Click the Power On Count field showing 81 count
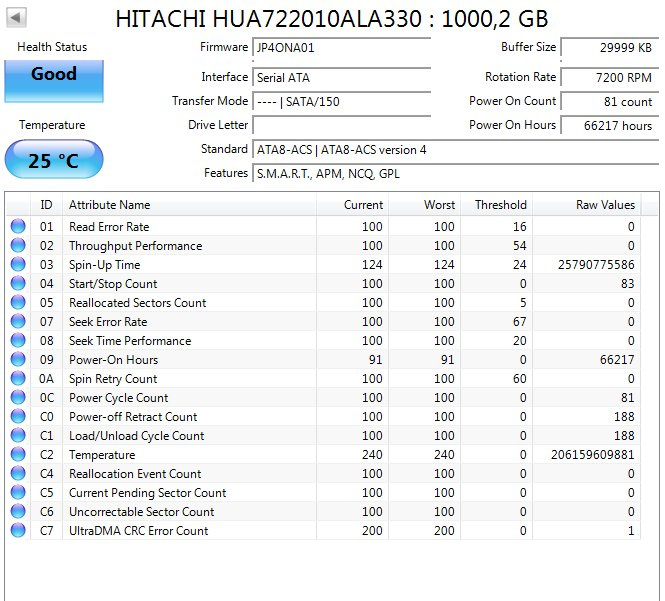The height and width of the screenshot is (601, 665). click(x=610, y=101)
